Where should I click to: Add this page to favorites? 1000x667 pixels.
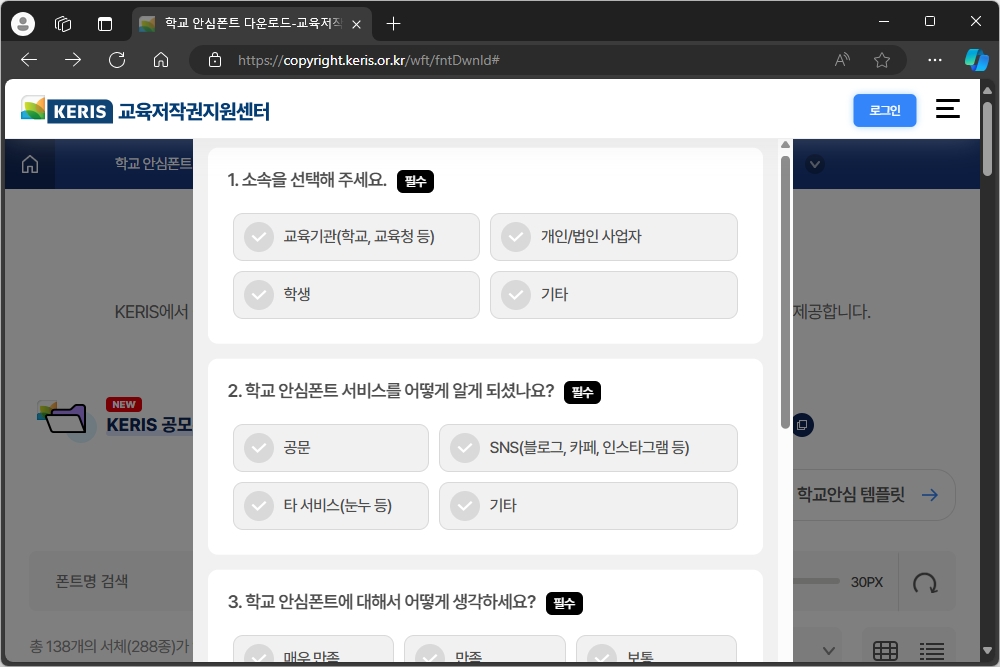tap(882, 60)
